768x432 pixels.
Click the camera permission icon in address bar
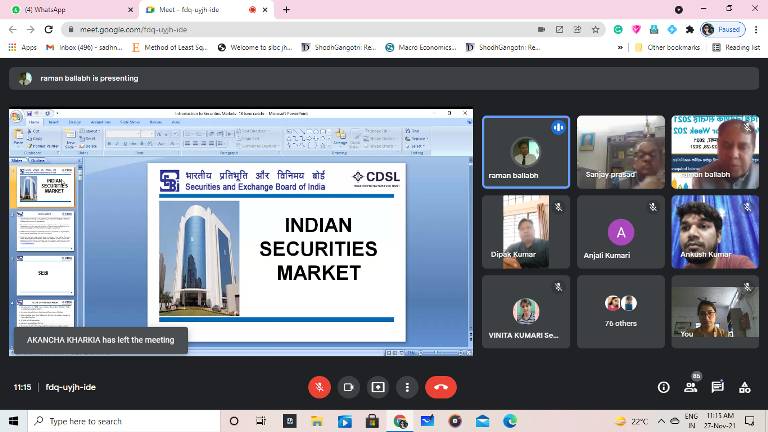point(541,29)
